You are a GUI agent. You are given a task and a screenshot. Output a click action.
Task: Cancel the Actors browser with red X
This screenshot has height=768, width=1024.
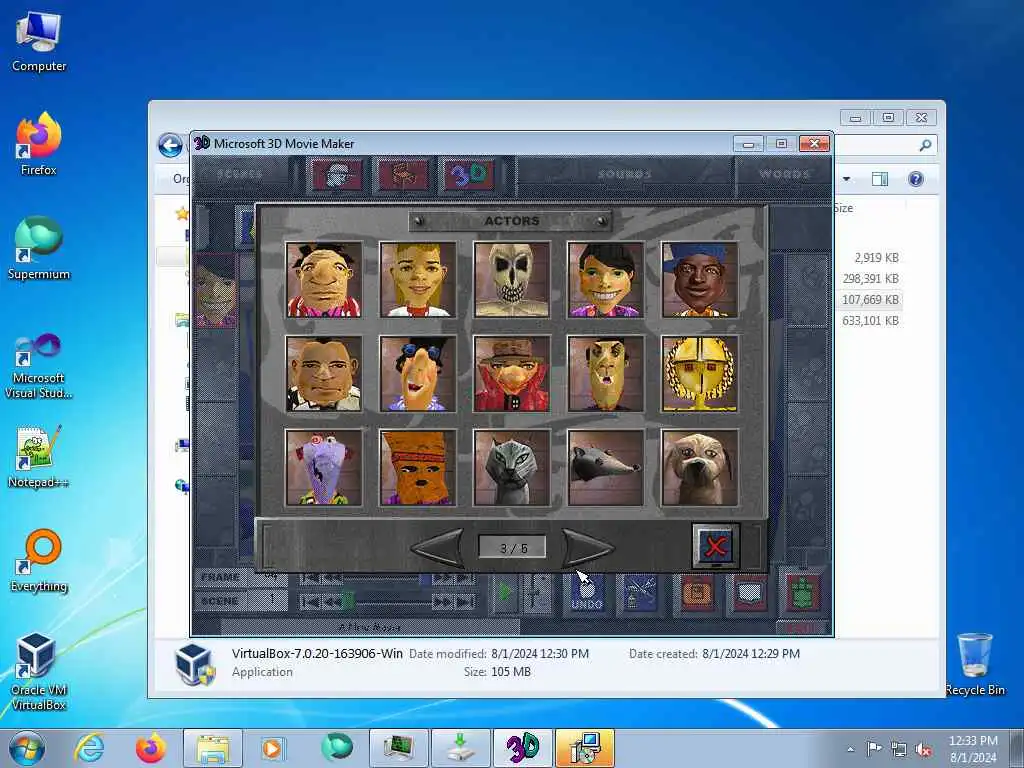pos(716,546)
